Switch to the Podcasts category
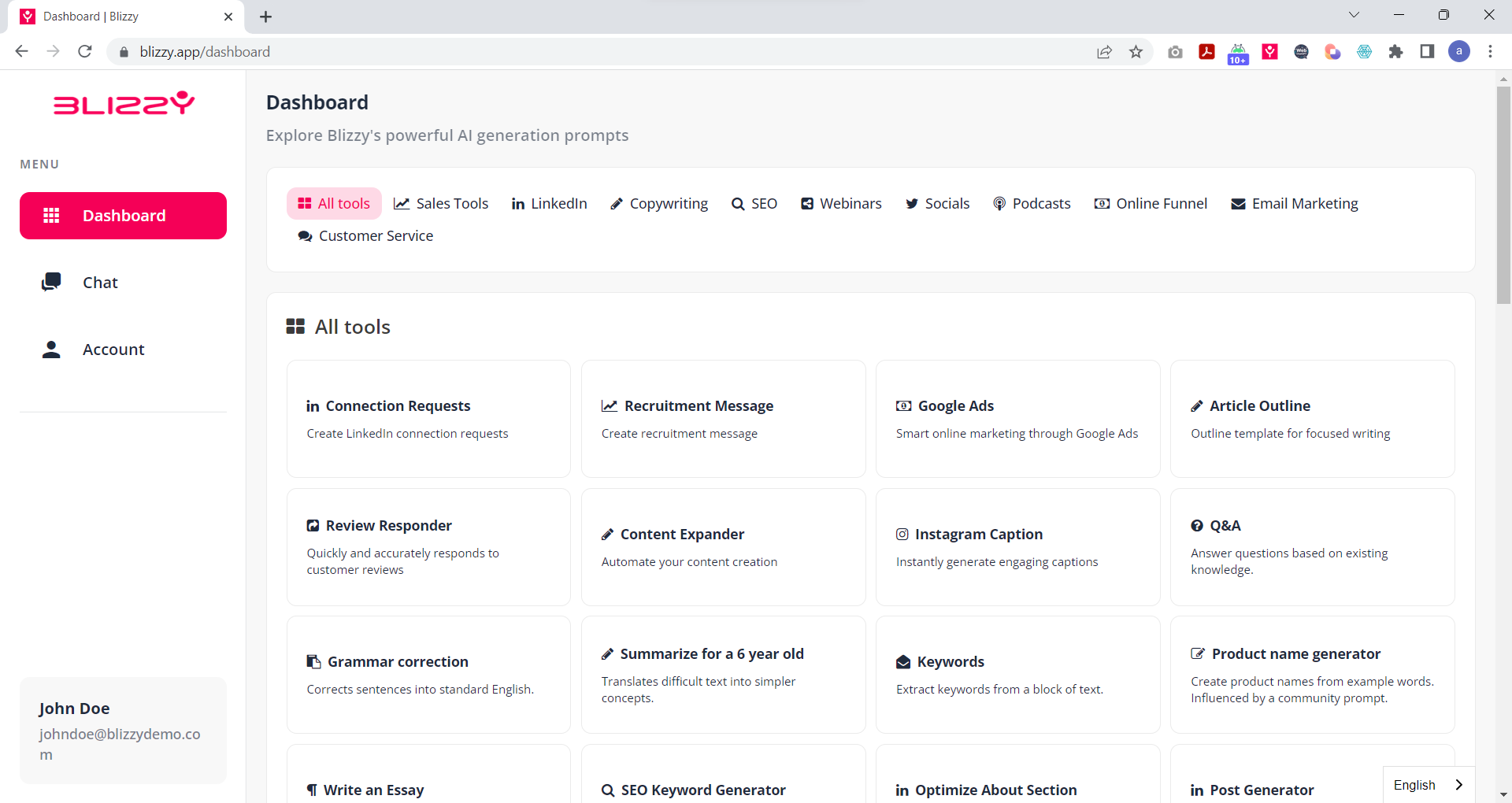Viewport: 1512px width, 803px height. tap(1032, 204)
